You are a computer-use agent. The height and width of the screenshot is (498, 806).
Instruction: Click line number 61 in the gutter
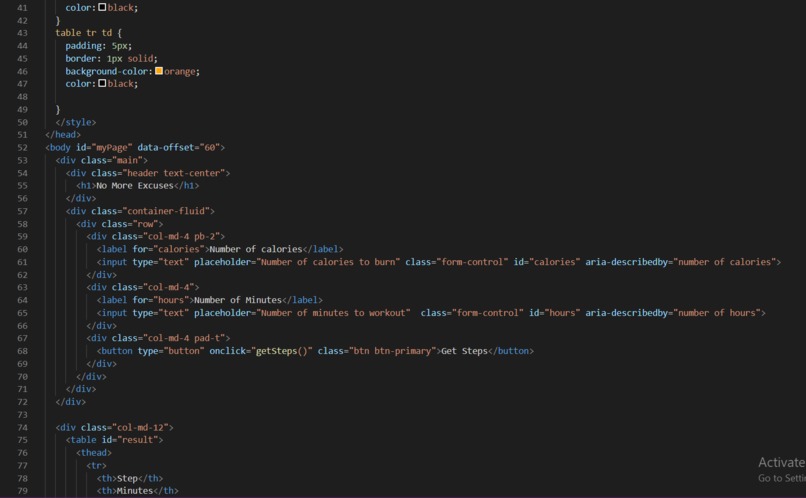(22, 262)
